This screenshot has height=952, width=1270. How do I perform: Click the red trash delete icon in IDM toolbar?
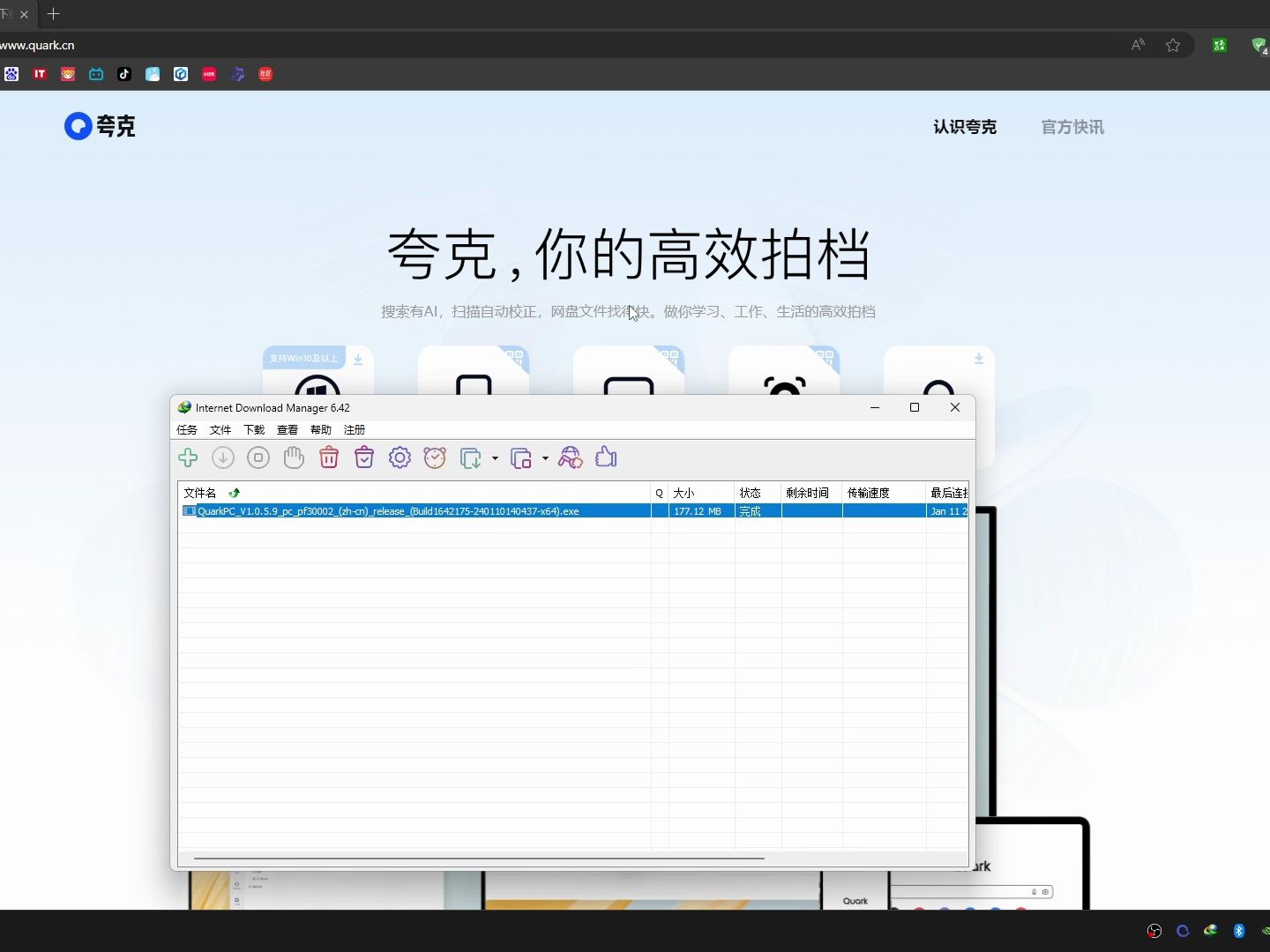tap(329, 457)
